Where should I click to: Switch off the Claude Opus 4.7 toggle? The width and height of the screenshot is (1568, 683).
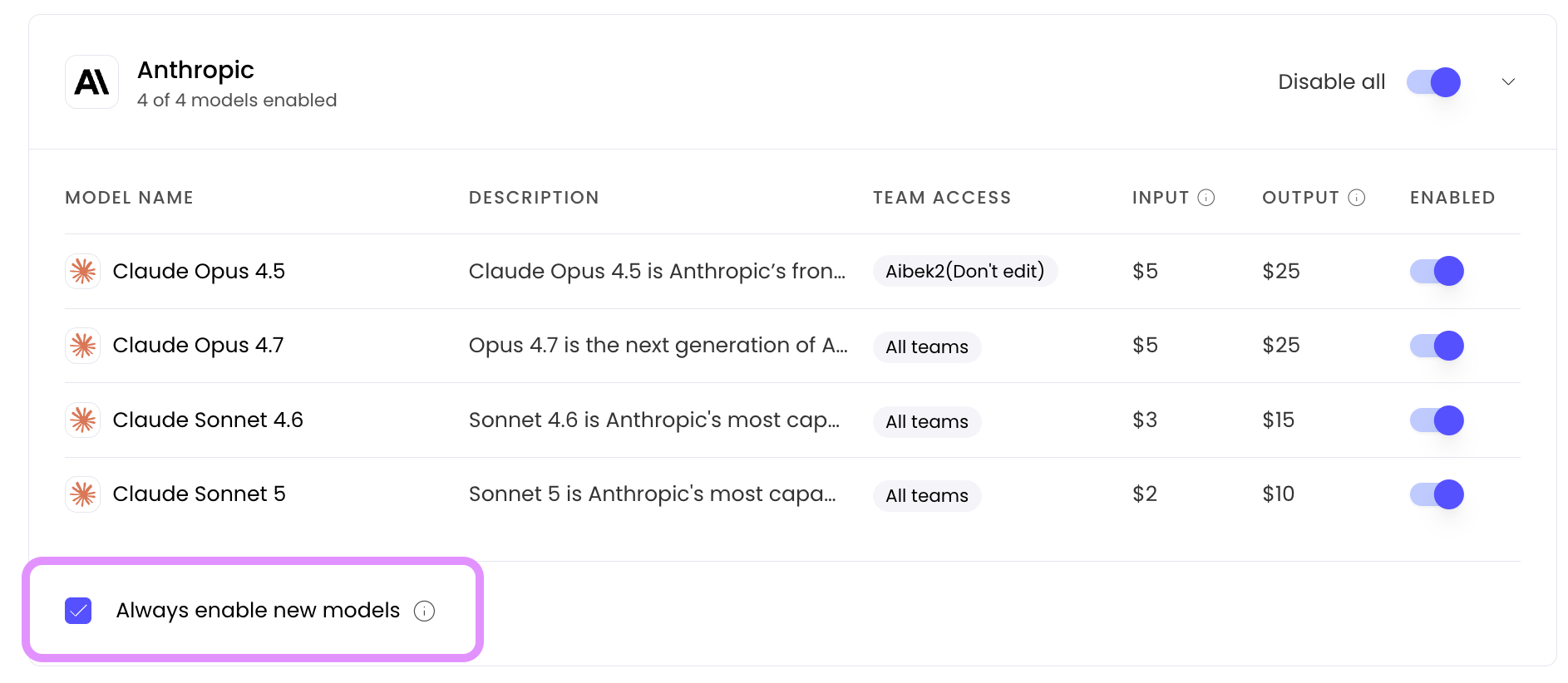[1437, 346]
